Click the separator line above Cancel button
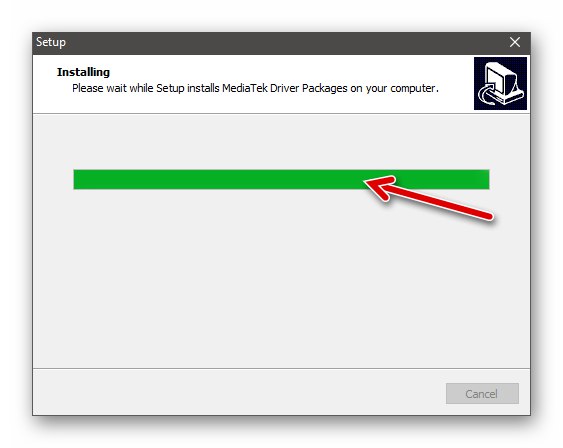 pyautogui.click(x=281, y=368)
